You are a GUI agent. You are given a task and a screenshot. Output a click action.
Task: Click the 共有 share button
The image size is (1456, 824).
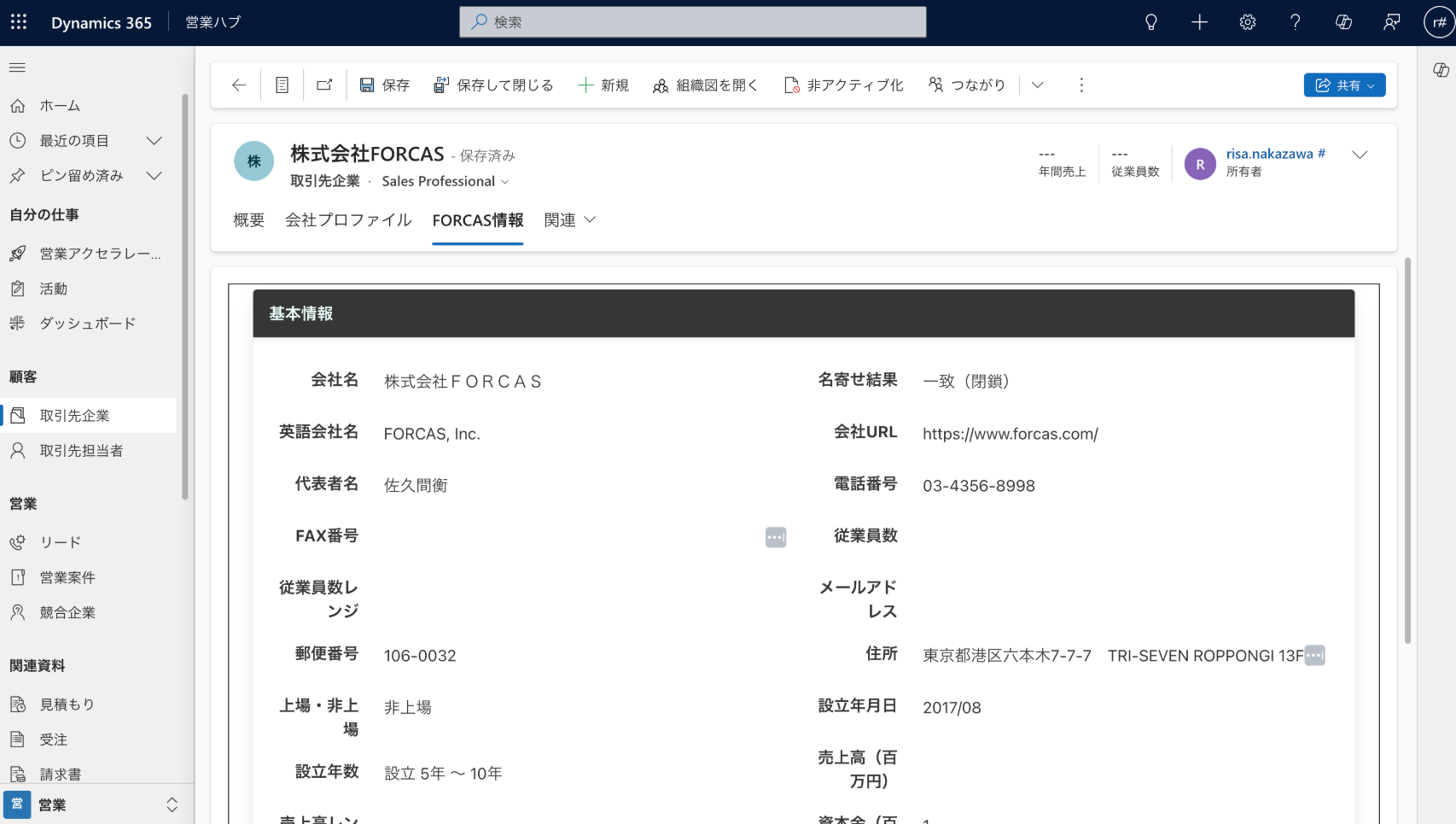coord(1344,85)
